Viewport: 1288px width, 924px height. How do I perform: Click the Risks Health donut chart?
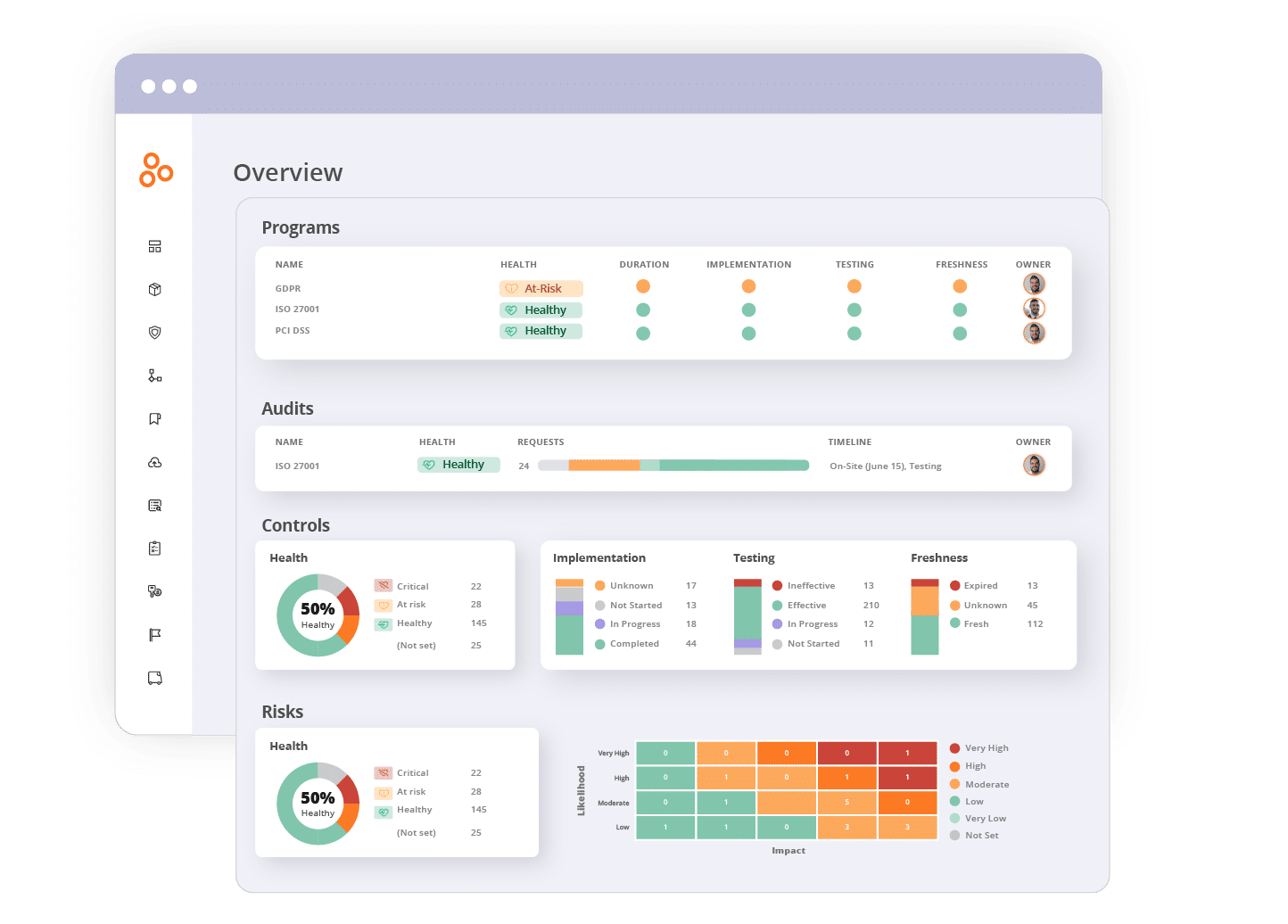pos(318,804)
